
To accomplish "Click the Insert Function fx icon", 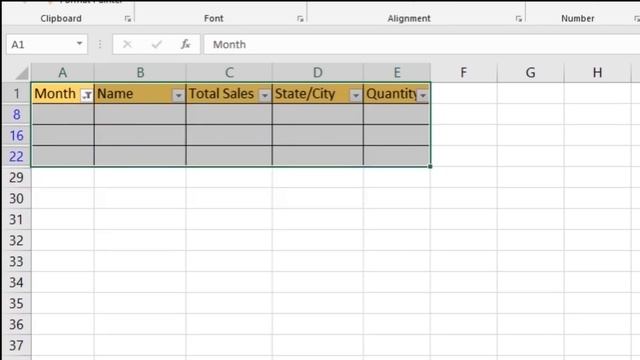I will [186, 44].
